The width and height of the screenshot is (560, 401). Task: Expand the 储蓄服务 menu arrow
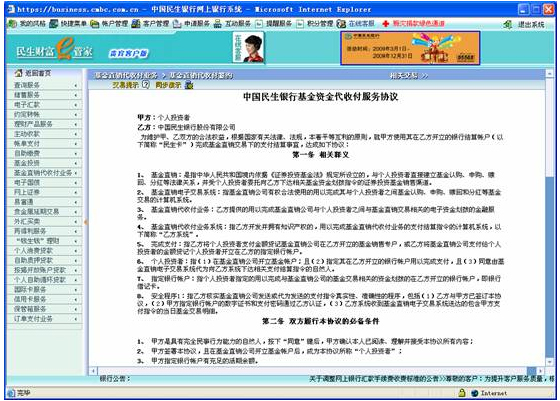[x=76, y=95]
